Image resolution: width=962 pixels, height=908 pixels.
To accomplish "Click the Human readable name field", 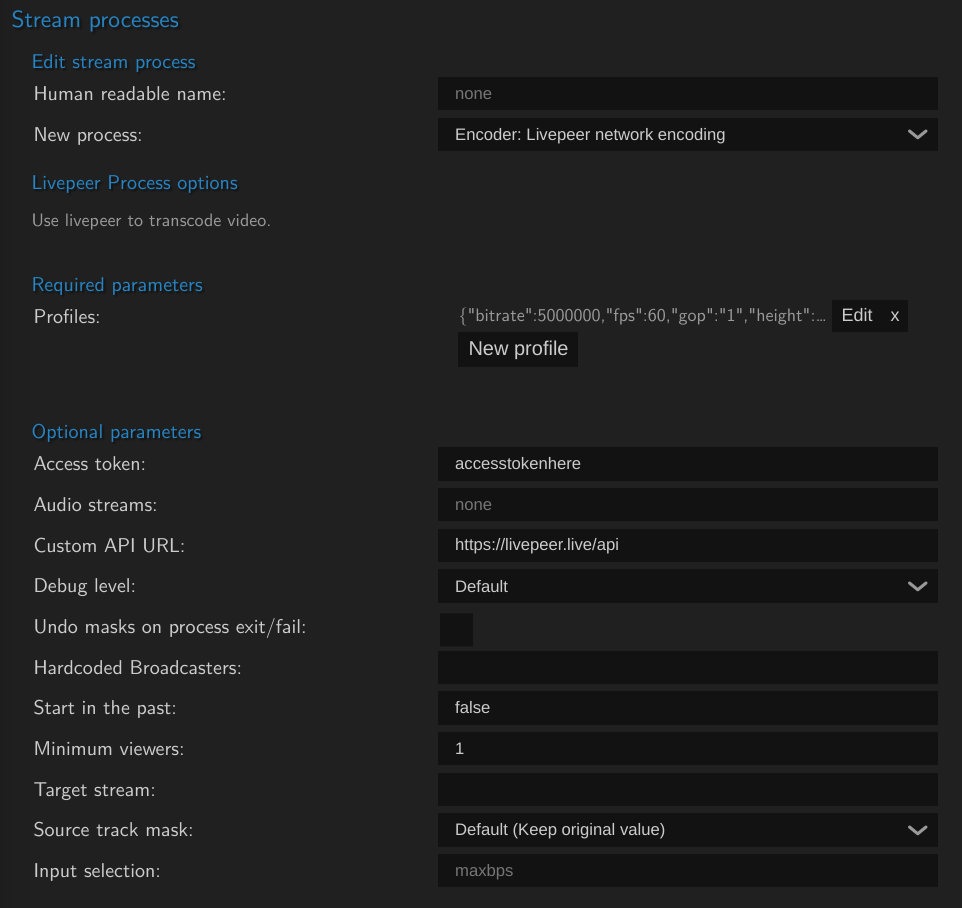I will pos(687,94).
